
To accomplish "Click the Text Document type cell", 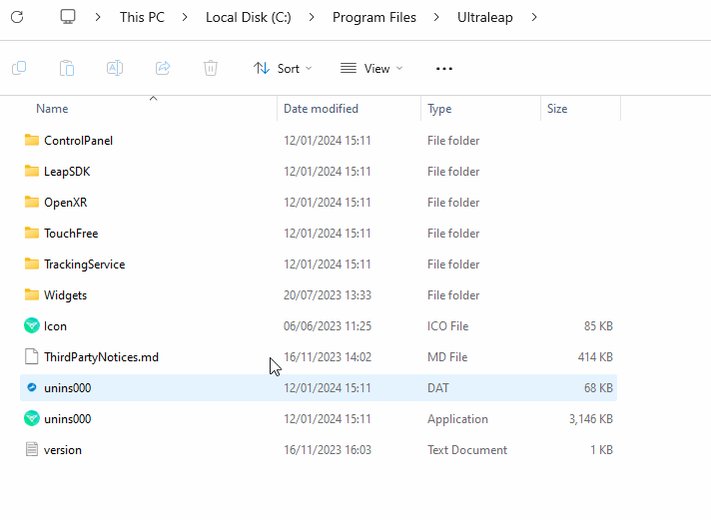I will [x=467, y=450].
